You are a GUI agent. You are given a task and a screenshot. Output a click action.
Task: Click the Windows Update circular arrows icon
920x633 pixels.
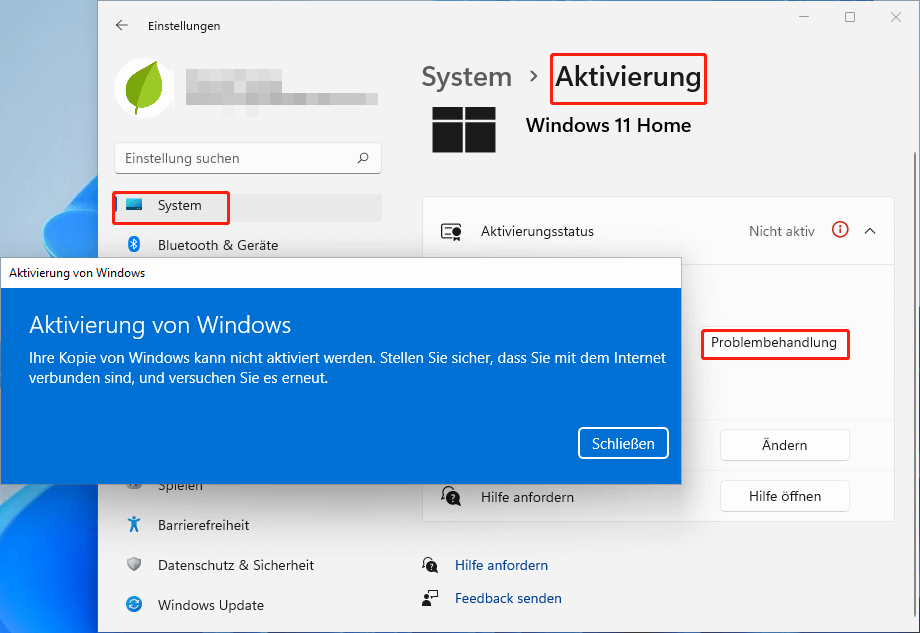134,604
